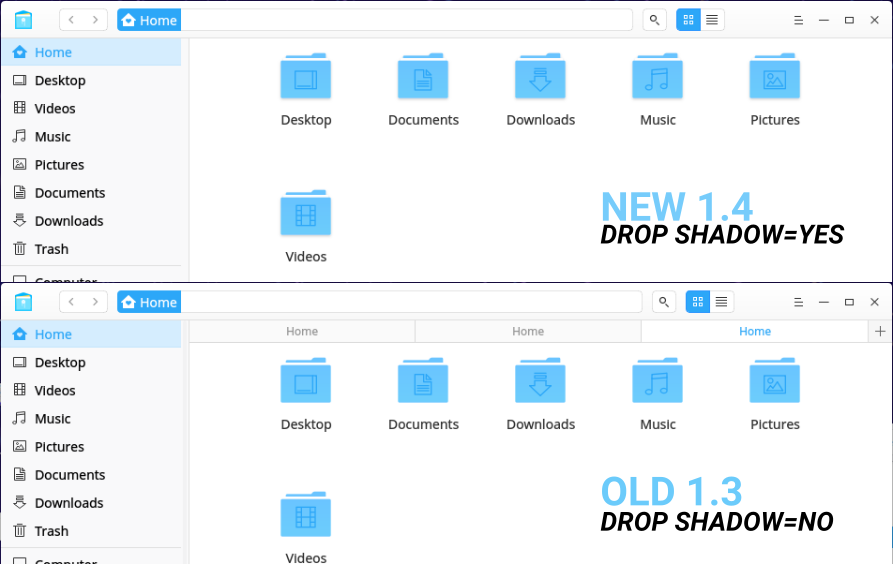Select Pictures in bottom window sidebar
Viewport: 893px width, 564px height.
click(x=91, y=447)
